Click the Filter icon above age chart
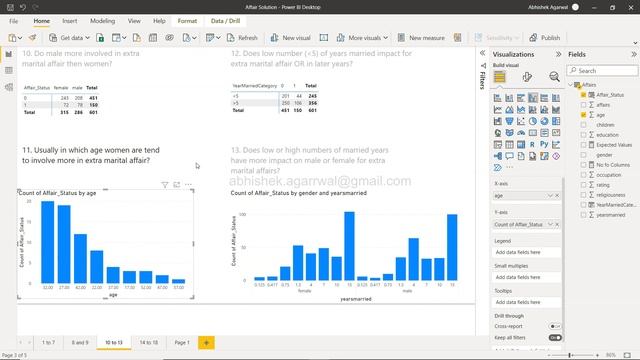The height and width of the screenshot is (360, 640). [x=165, y=185]
